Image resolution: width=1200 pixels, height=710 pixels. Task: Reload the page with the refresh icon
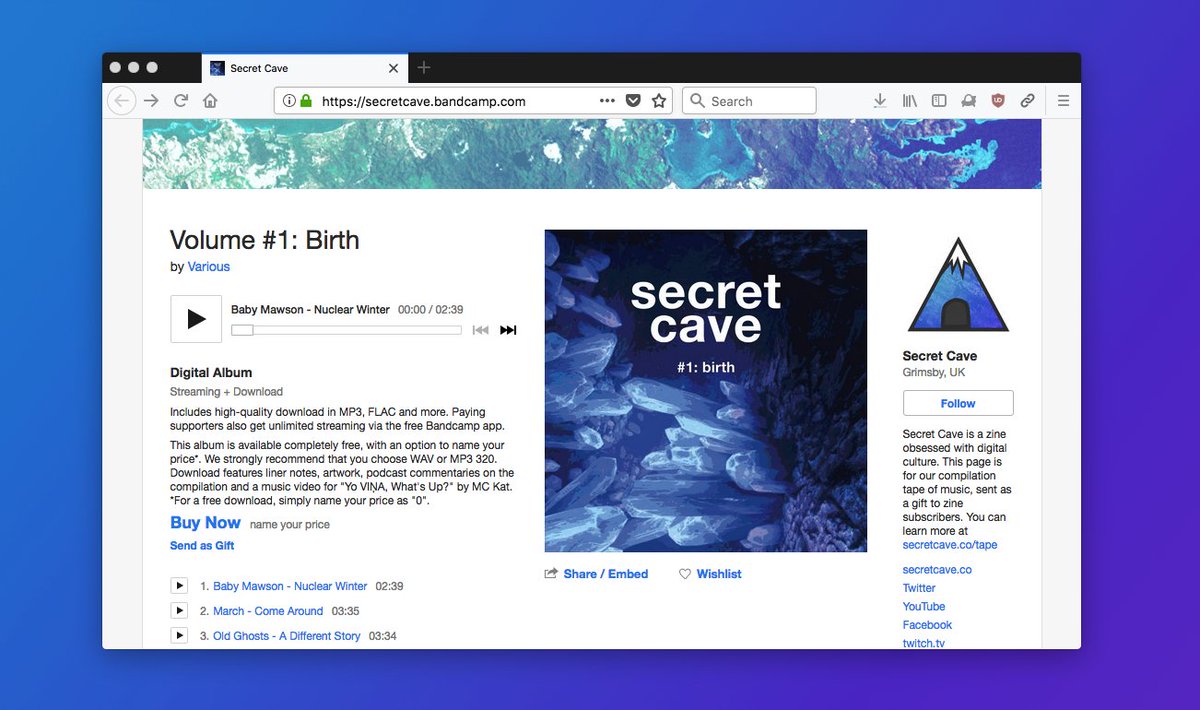181,101
